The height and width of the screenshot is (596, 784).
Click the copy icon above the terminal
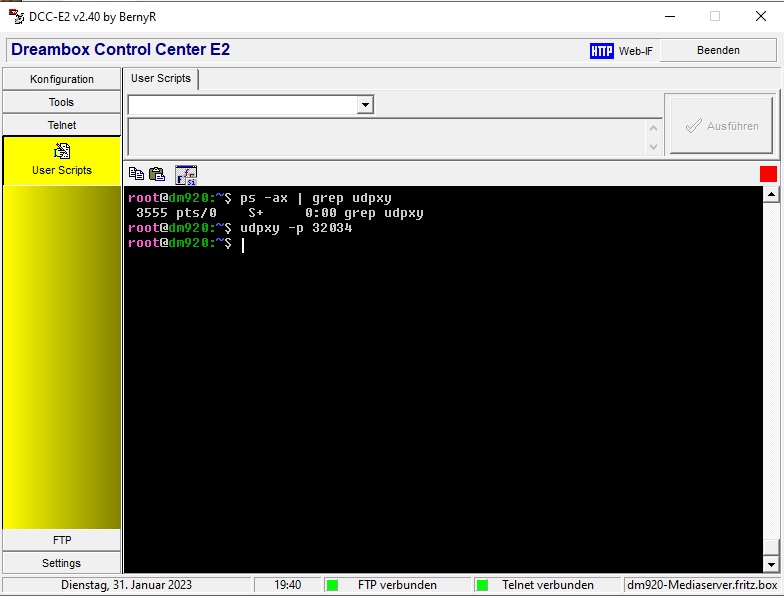[136, 174]
